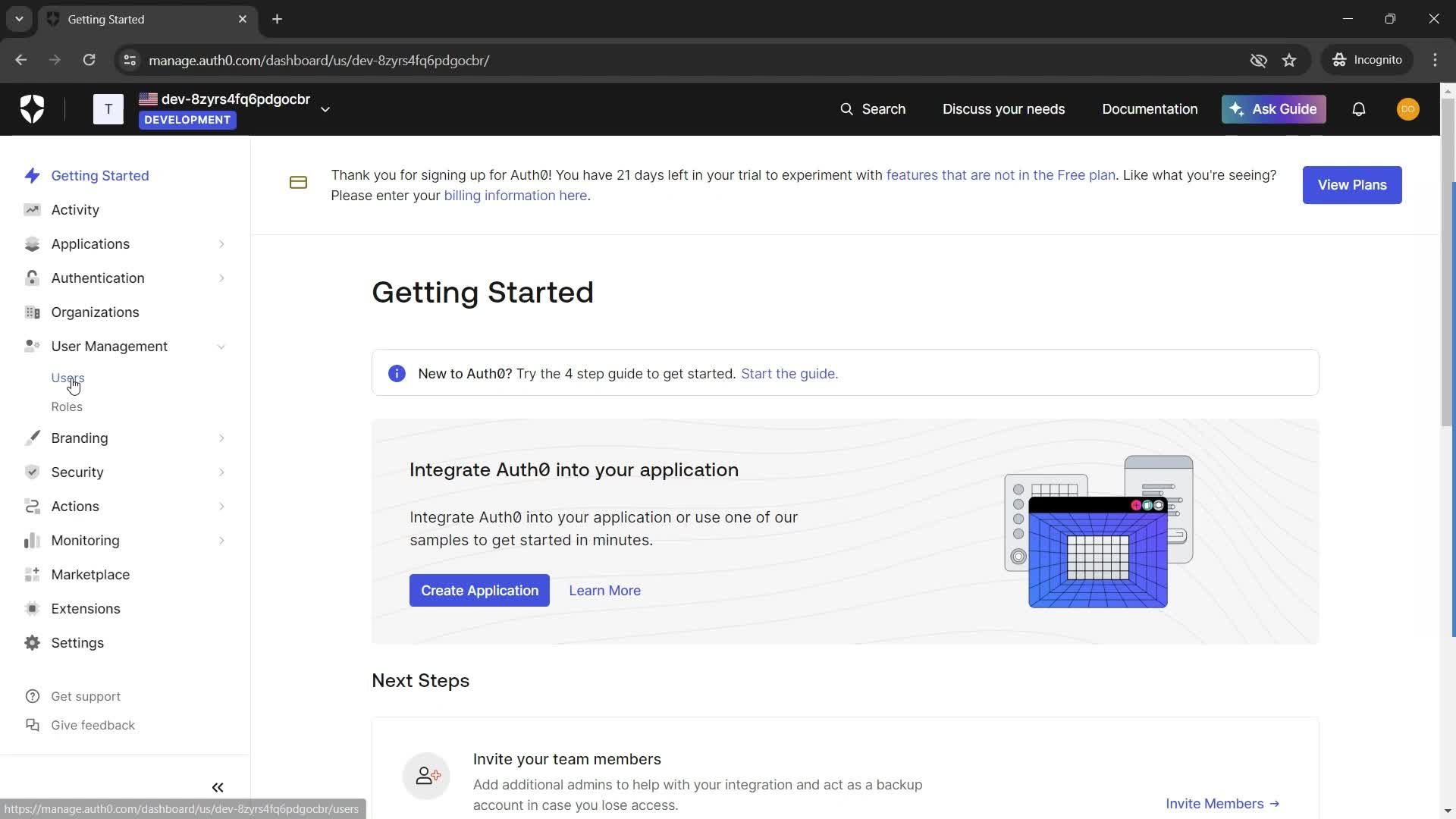Click the invite team members person icon
This screenshot has height=819, width=1456.
(426, 776)
